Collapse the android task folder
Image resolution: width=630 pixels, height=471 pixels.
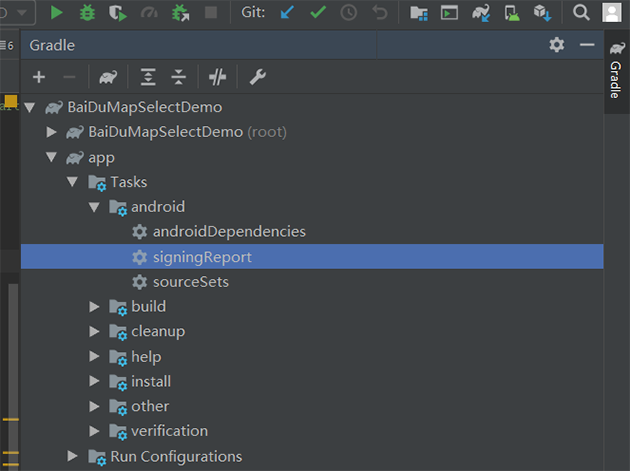click(95, 207)
